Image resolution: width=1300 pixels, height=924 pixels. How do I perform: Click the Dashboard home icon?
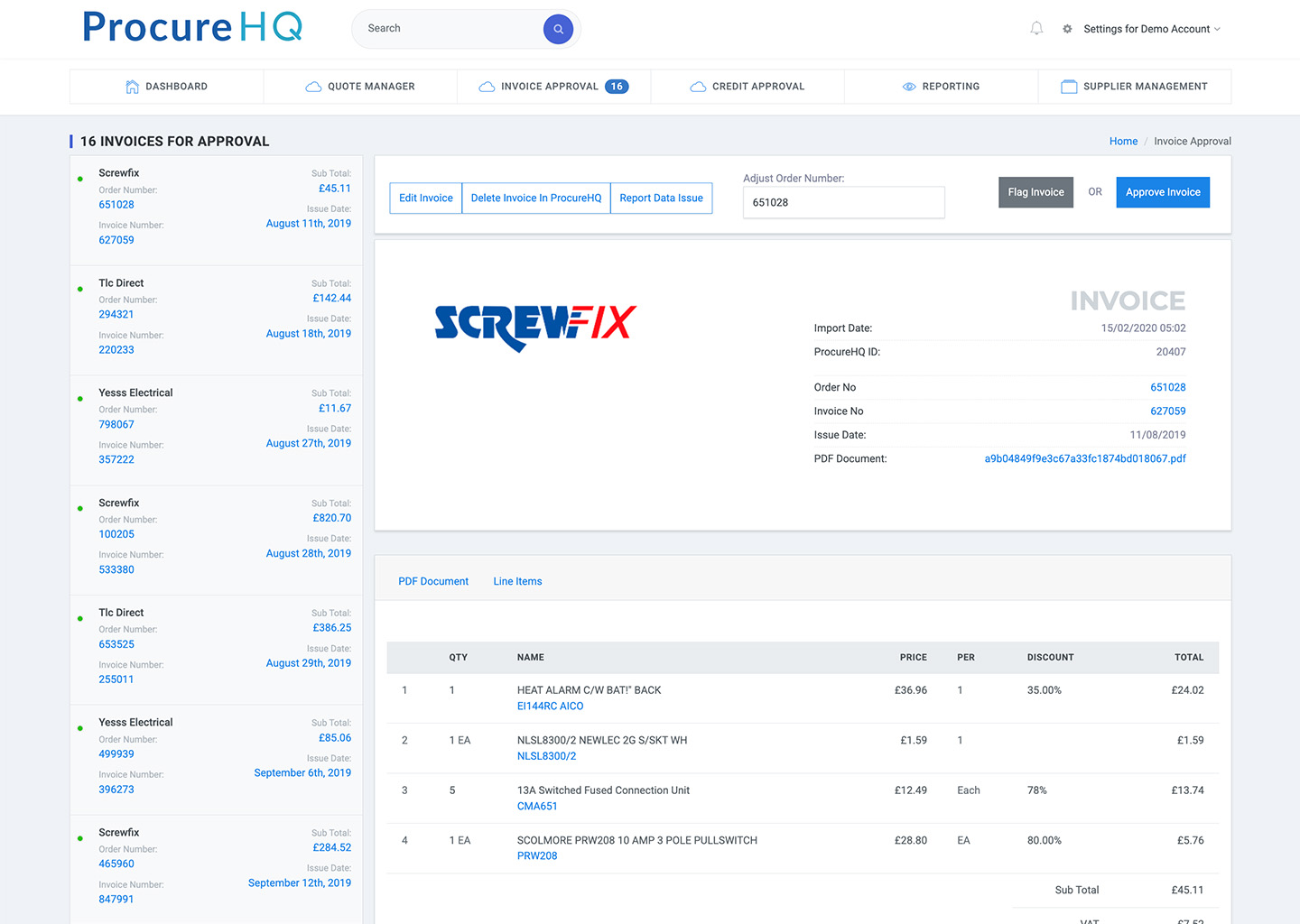click(x=132, y=87)
